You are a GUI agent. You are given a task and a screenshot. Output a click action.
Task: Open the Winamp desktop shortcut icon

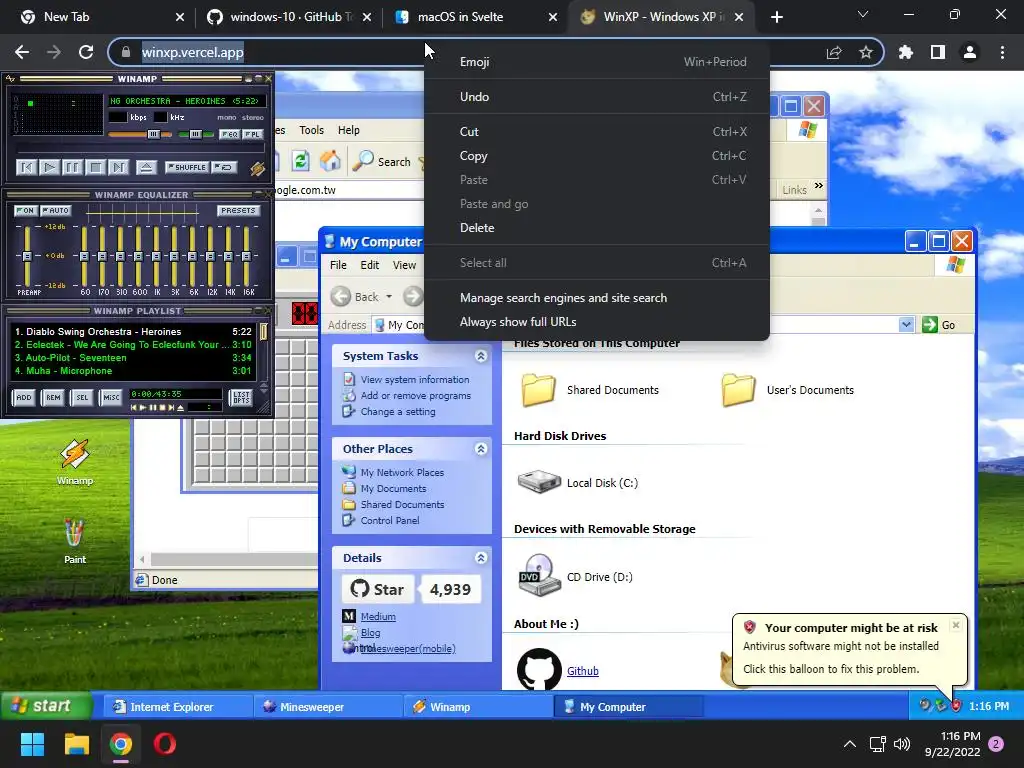[x=75, y=462]
